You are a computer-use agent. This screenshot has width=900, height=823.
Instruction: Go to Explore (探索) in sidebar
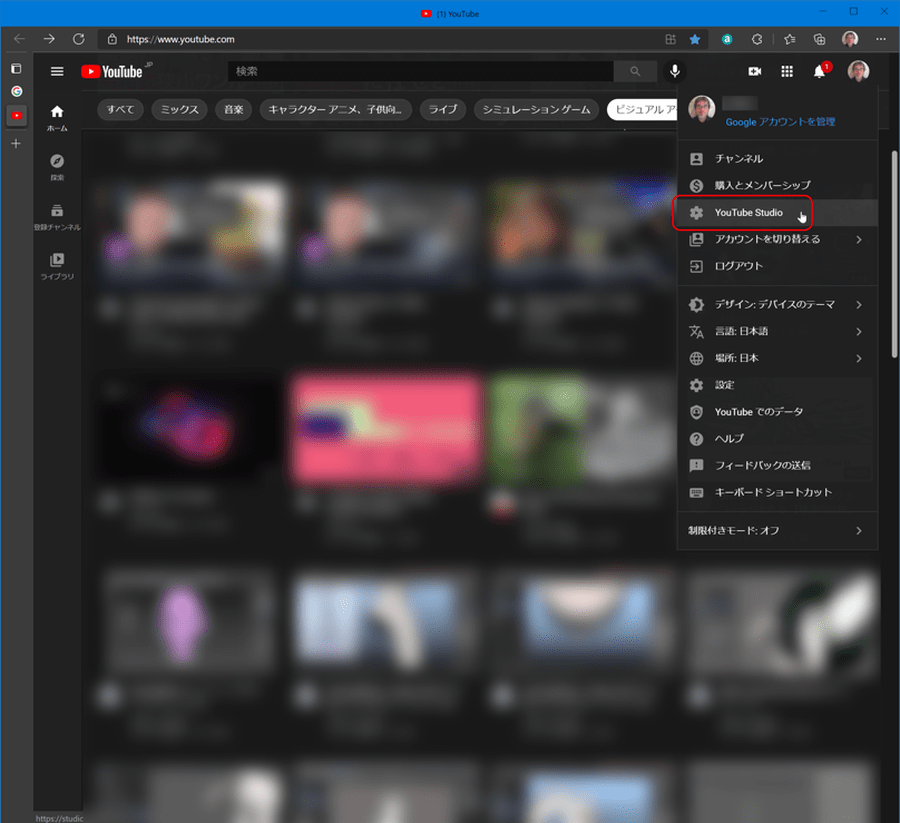point(57,166)
